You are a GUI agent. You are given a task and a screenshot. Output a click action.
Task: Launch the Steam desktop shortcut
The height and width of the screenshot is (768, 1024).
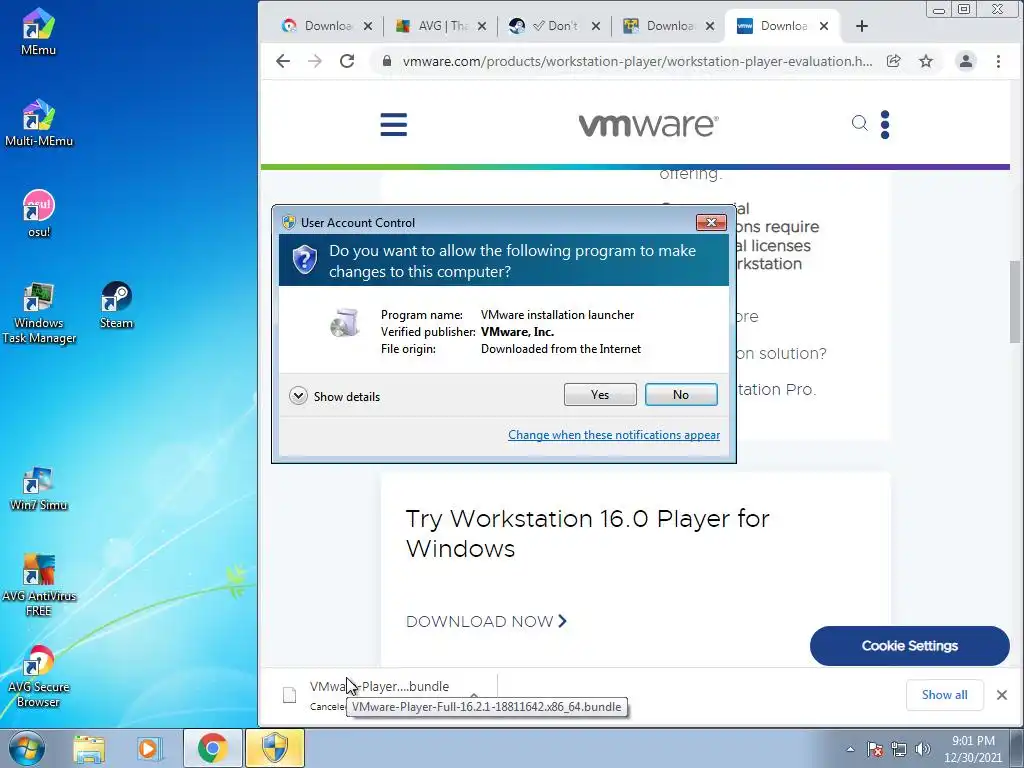(116, 305)
